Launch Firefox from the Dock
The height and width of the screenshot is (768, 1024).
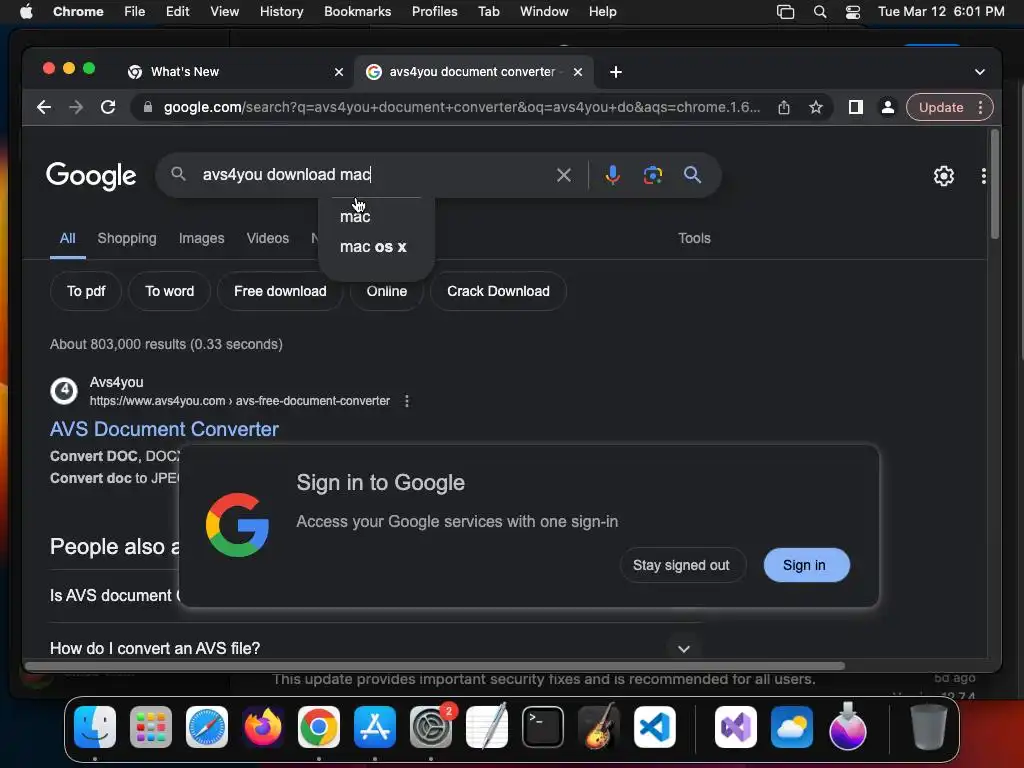pos(263,727)
